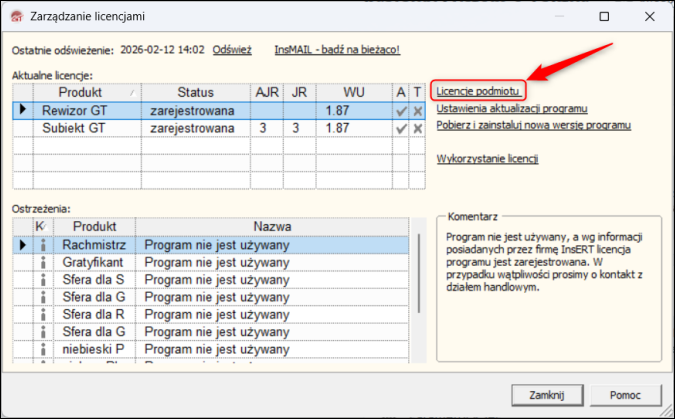Click the info icon in Gratyfikant row
Image resolution: width=675 pixels, height=419 pixels.
(x=43, y=263)
